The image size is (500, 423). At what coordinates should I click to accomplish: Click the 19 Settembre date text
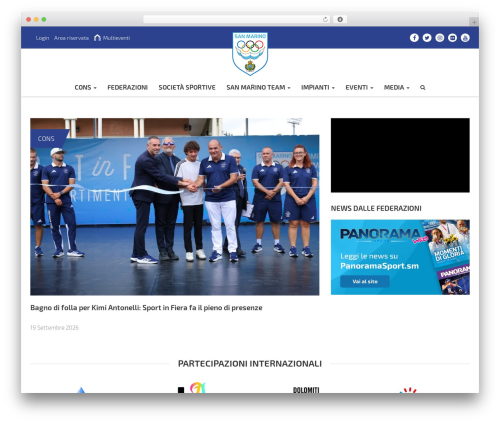(x=54, y=328)
